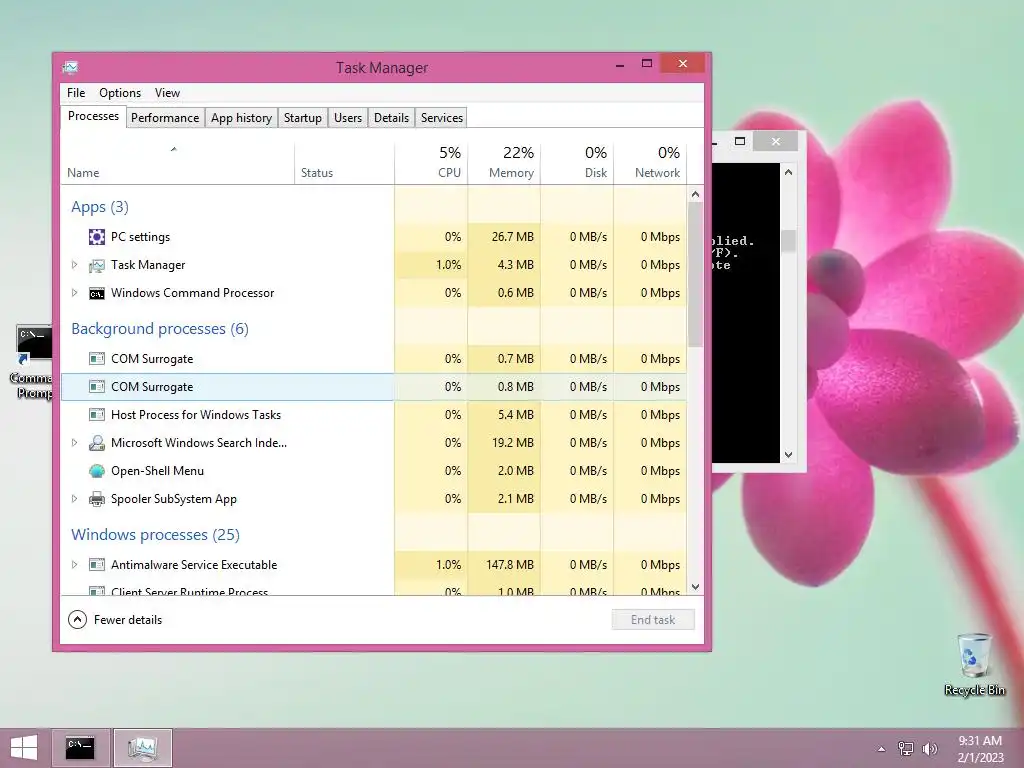1024x768 pixels.
Task: Select the Processes tab
Action: (x=93, y=116)
